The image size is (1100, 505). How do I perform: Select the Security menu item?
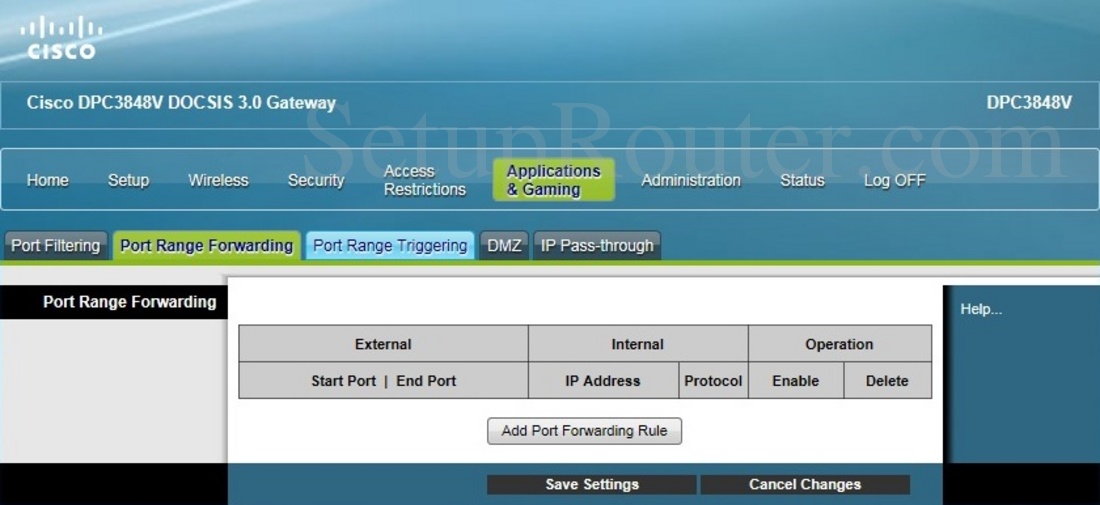click(x=316, y=180)
